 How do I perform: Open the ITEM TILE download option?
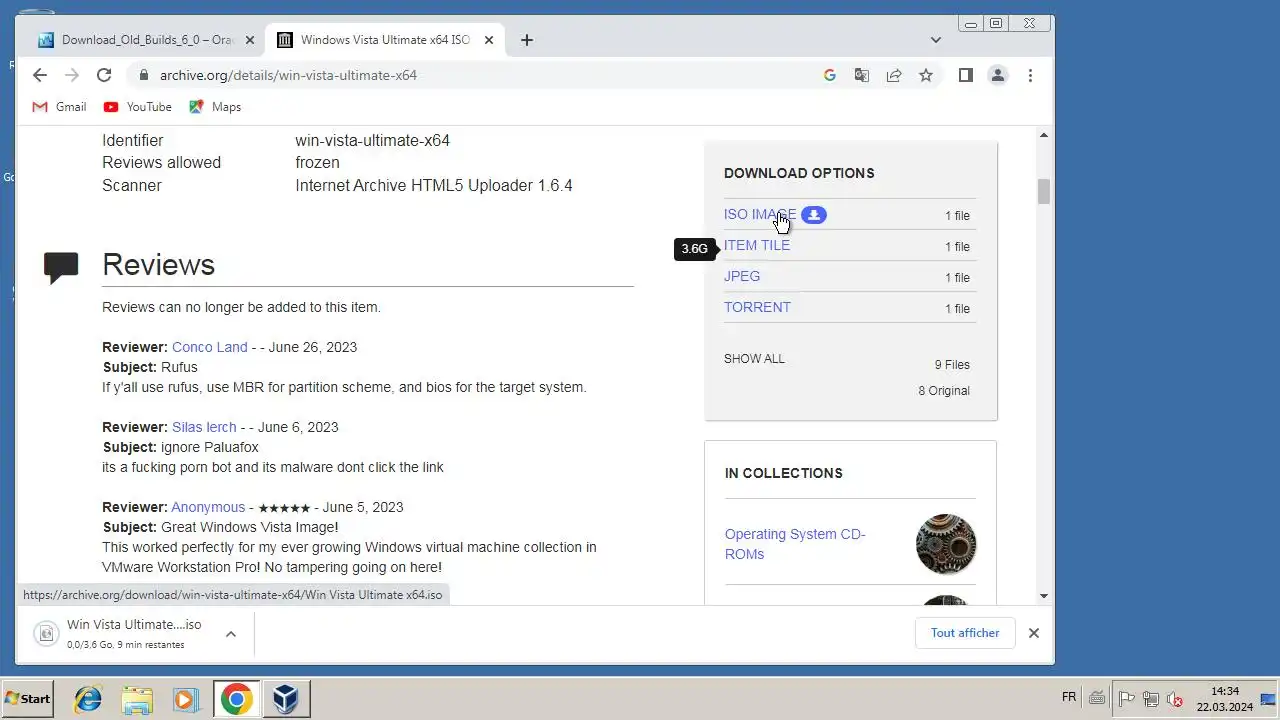pos(757,245)
